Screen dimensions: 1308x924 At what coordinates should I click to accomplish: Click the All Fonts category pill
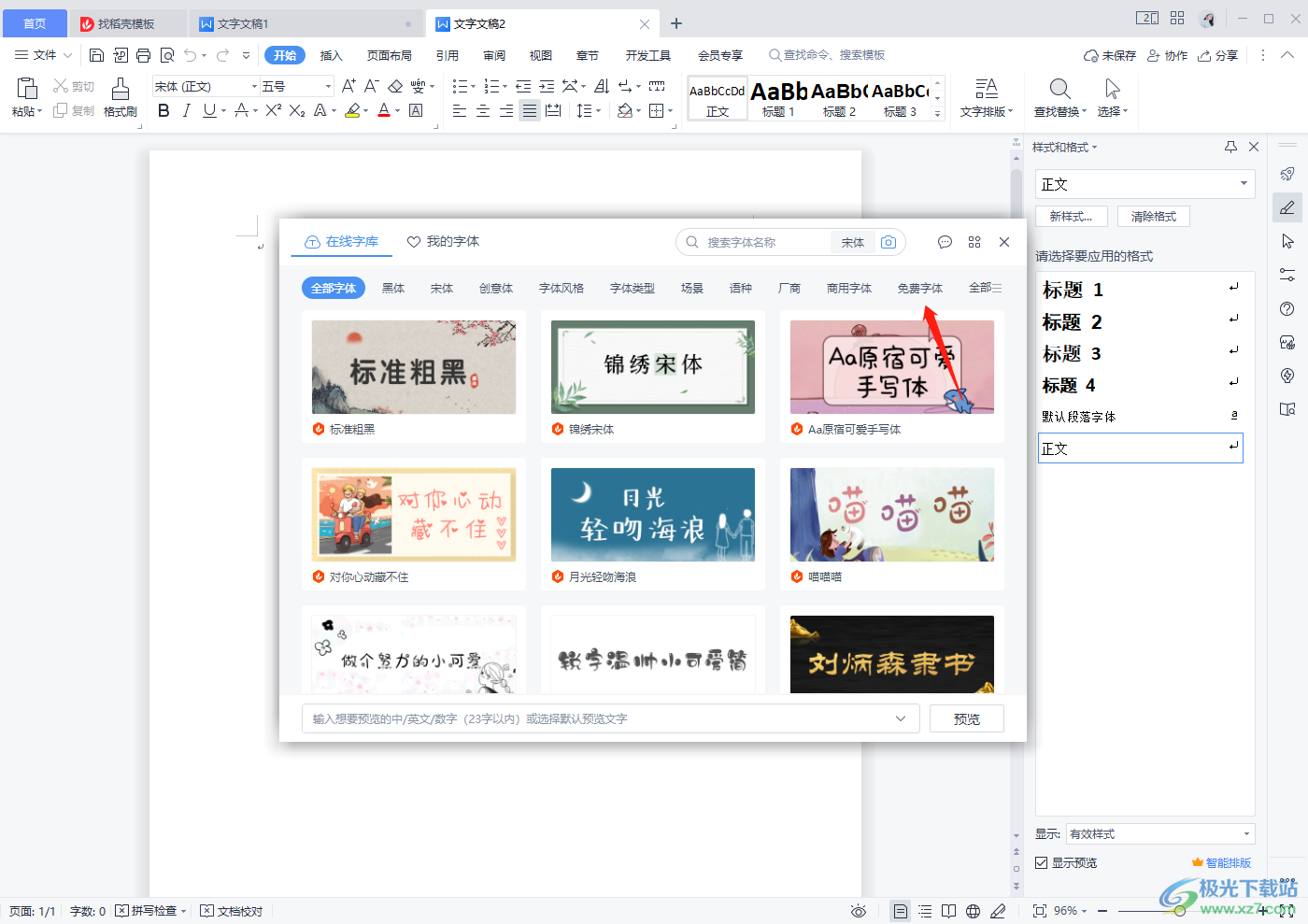click(334, 288)
